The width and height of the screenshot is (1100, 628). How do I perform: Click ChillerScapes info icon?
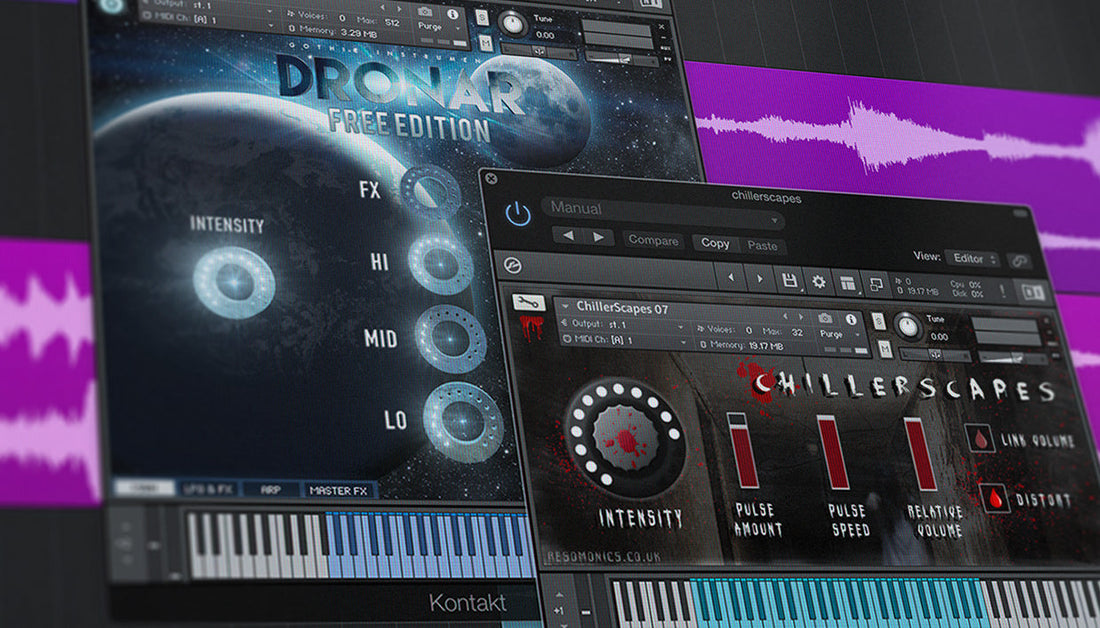tap(851, 319)
